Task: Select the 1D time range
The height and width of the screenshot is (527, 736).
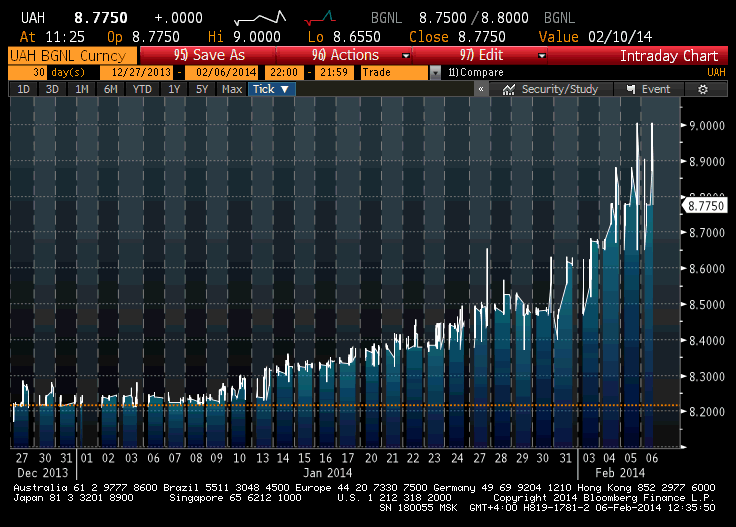Action: pyautogui.click(x=24, y=89)
